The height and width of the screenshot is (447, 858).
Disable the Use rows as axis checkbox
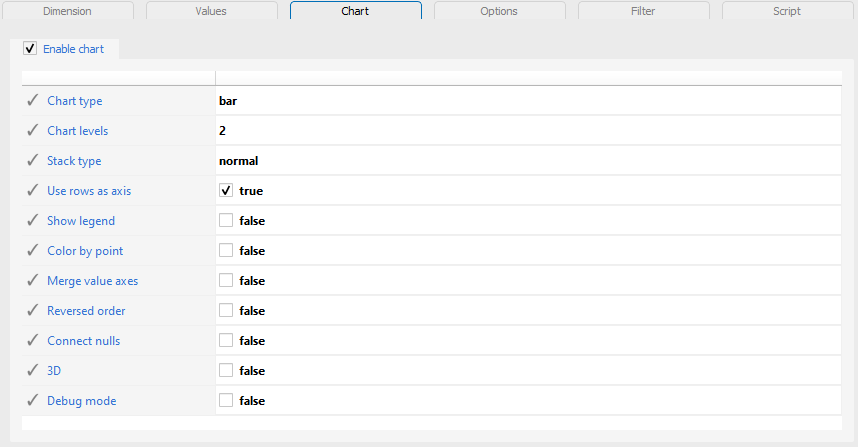(x=226, y=190)
